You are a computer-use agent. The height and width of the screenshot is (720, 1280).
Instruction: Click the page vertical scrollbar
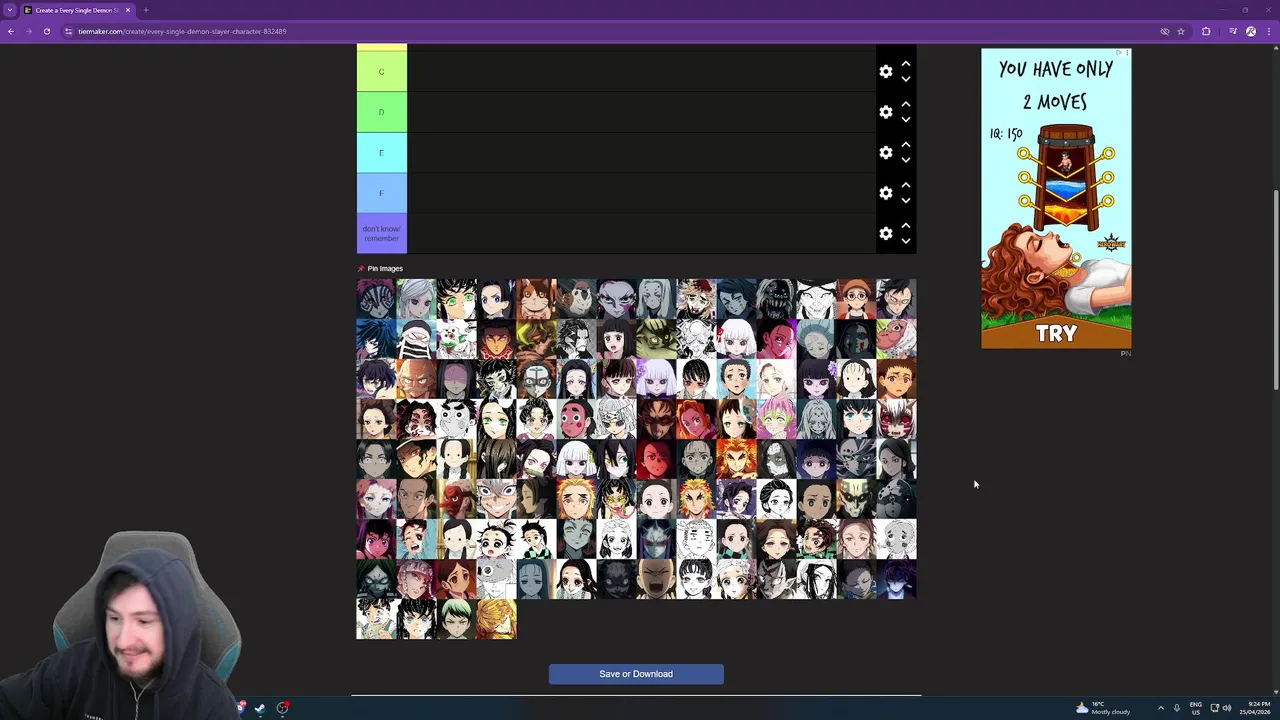(x=1275, y=290)
